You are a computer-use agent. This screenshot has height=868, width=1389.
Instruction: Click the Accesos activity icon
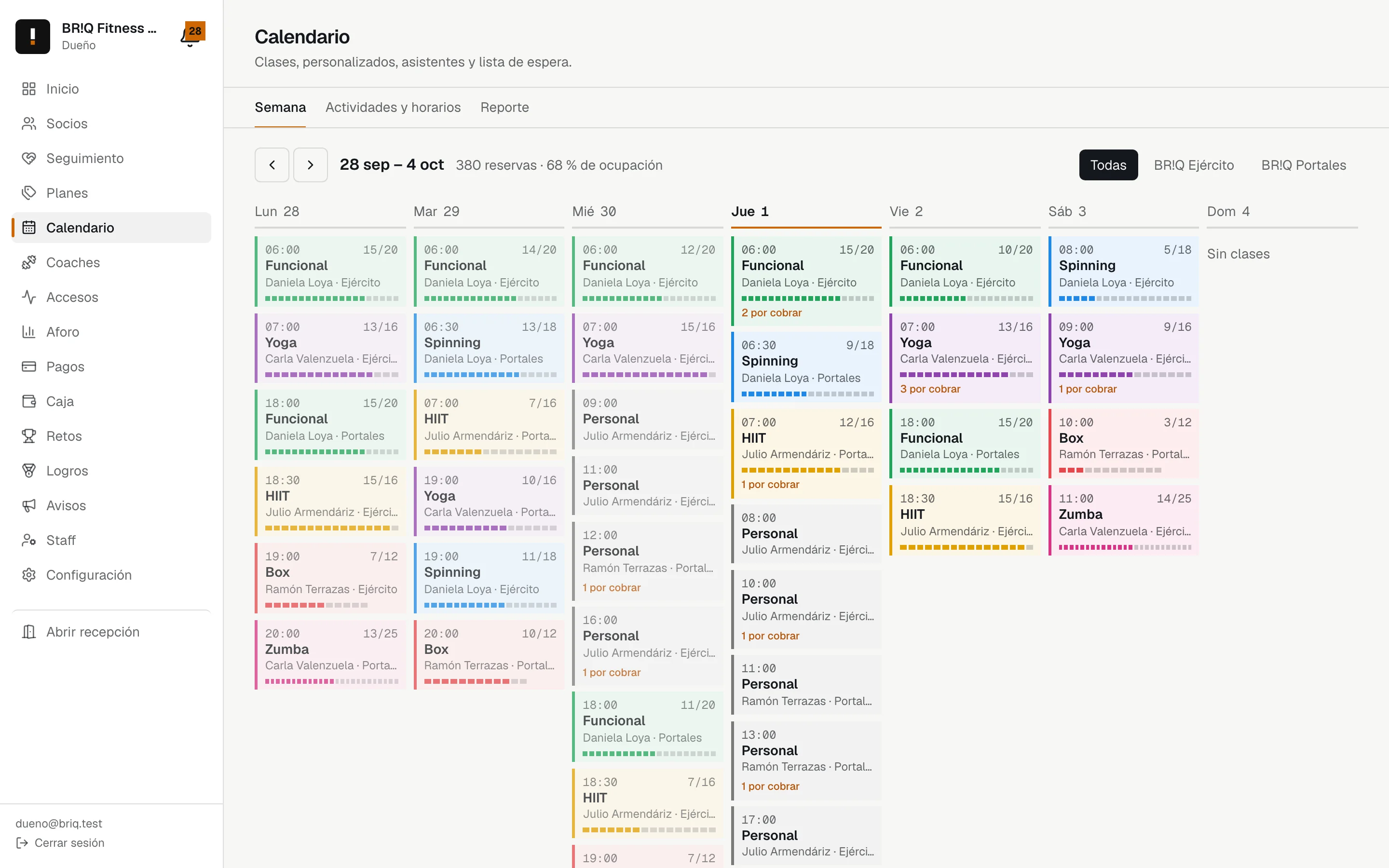tap(29, 298)
